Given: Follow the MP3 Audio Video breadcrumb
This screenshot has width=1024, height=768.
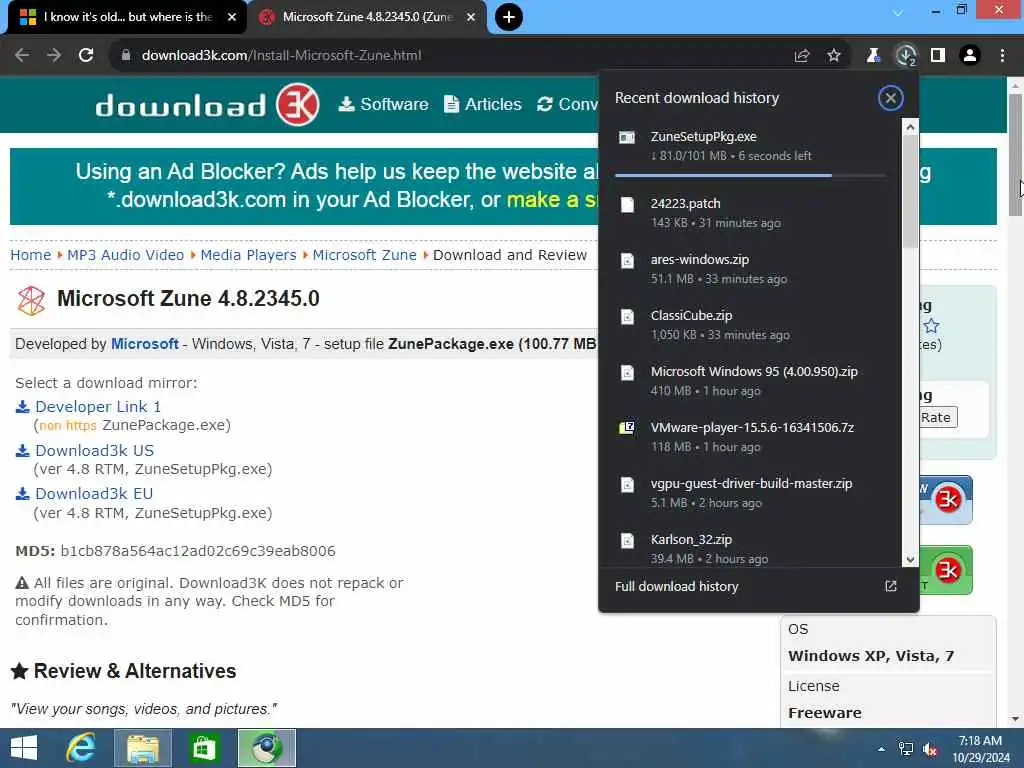Looking at the screenshot, I should [125, 255].
